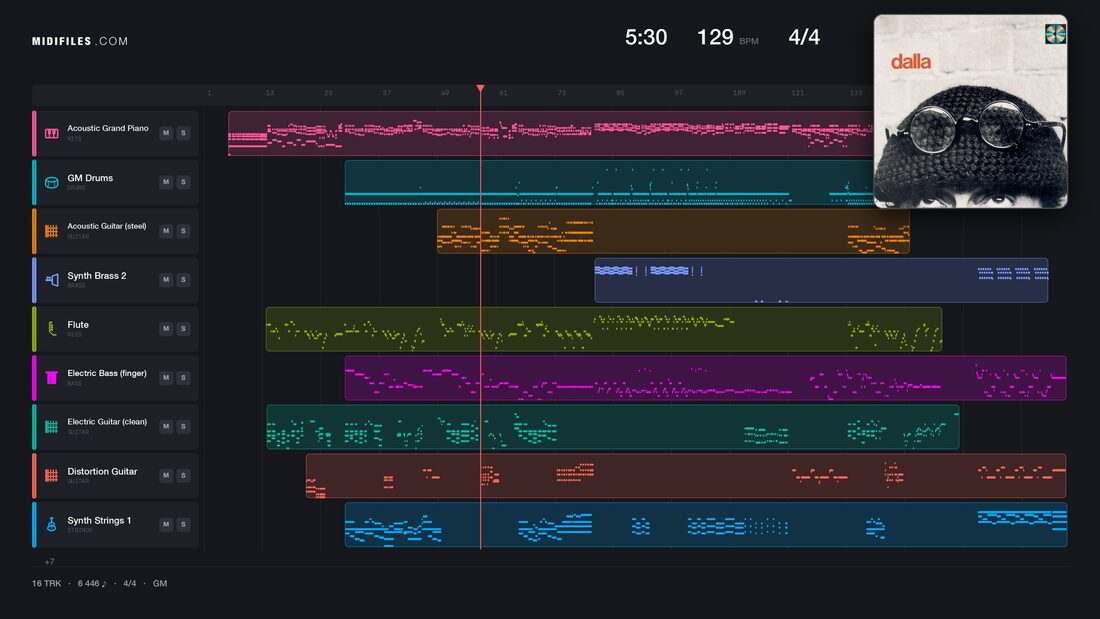Mute the Flute track
This screenshot has height=619, width=1100.
[x=166, y=328]
